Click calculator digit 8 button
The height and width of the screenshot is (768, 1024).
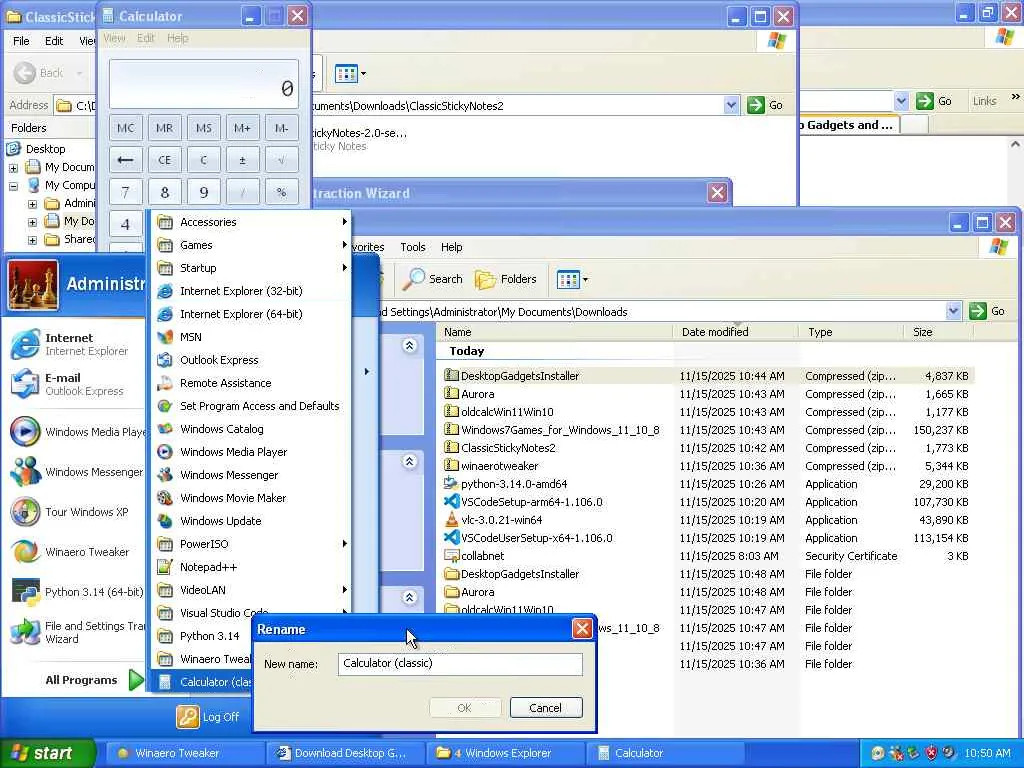(x=165, y=192)
